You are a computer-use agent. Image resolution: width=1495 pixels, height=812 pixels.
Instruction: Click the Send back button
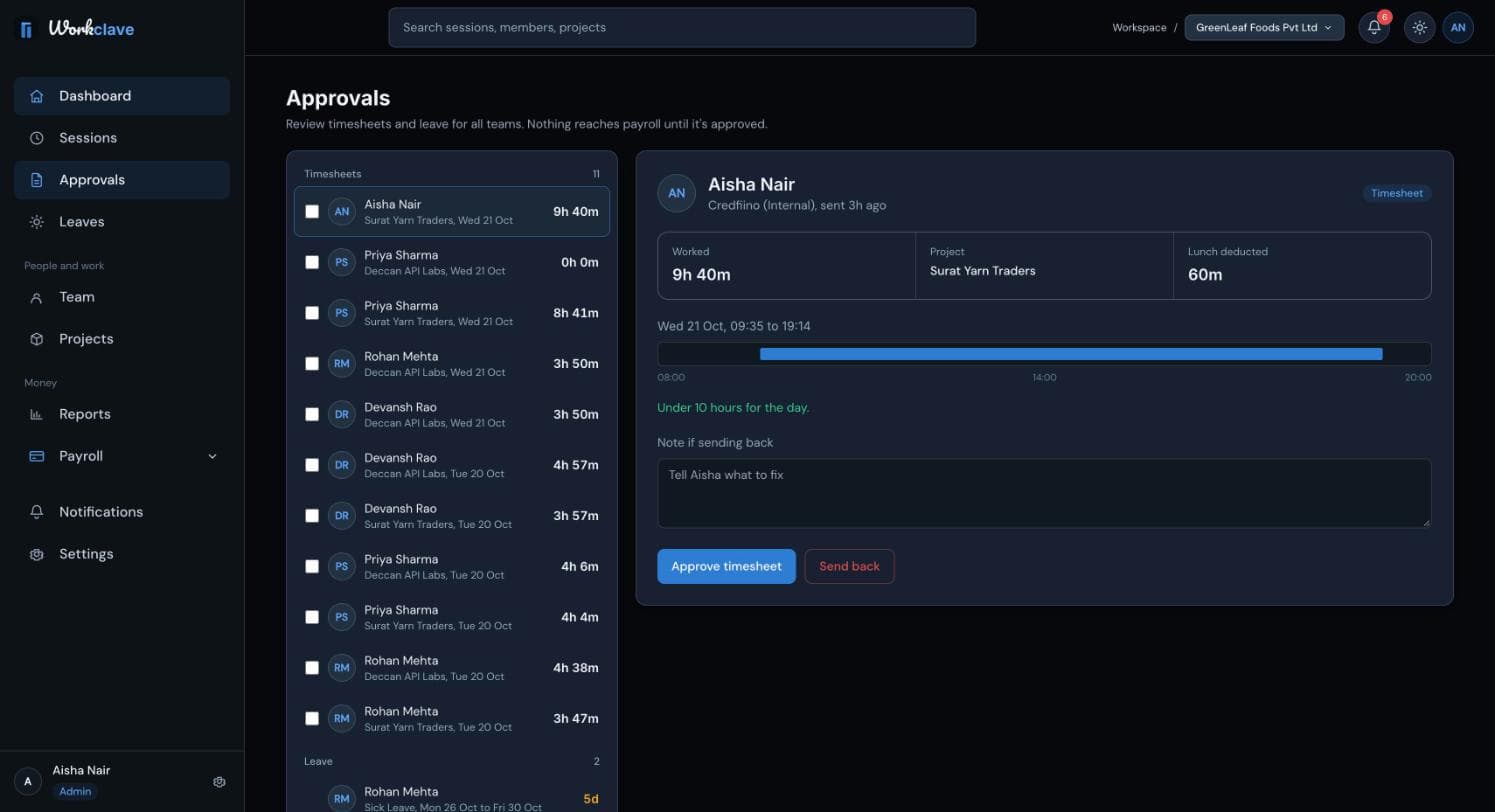pyautogui.click(x=849, y=566)
